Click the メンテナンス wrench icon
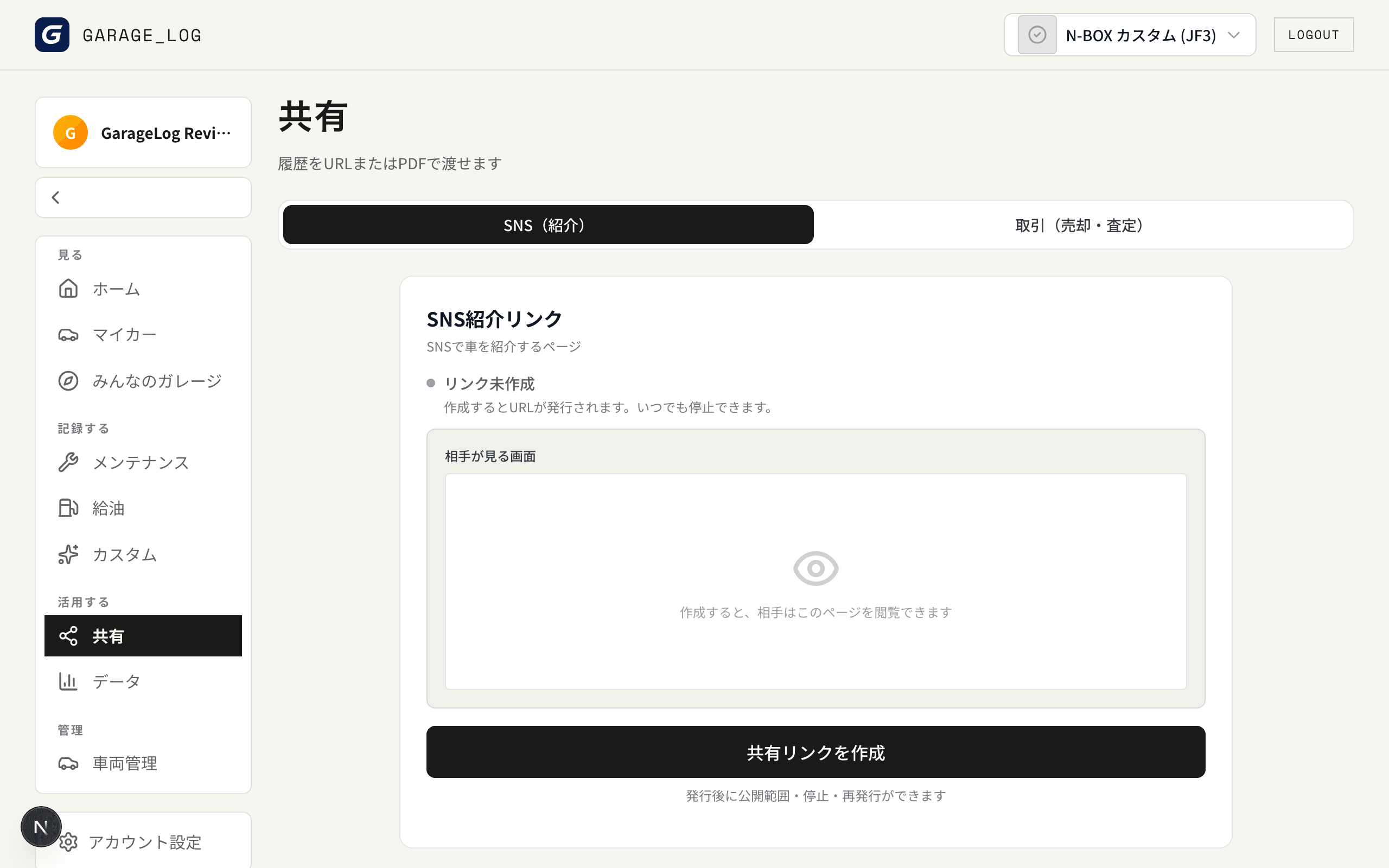The width and height of the screenshot is (1389, 868). (68, 462)
